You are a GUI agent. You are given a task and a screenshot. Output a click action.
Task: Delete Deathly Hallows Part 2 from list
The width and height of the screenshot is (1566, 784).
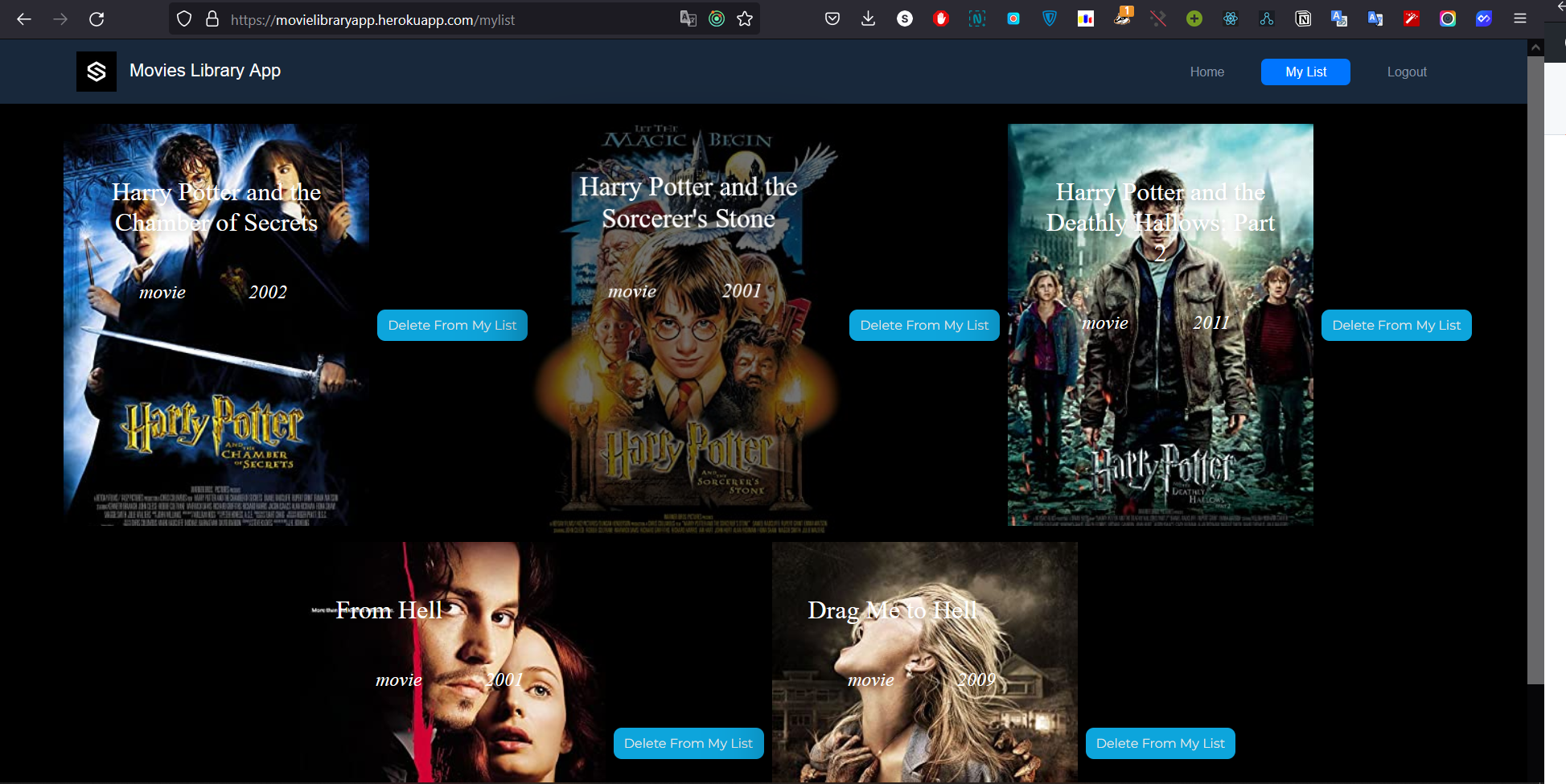click(1396, 325)
